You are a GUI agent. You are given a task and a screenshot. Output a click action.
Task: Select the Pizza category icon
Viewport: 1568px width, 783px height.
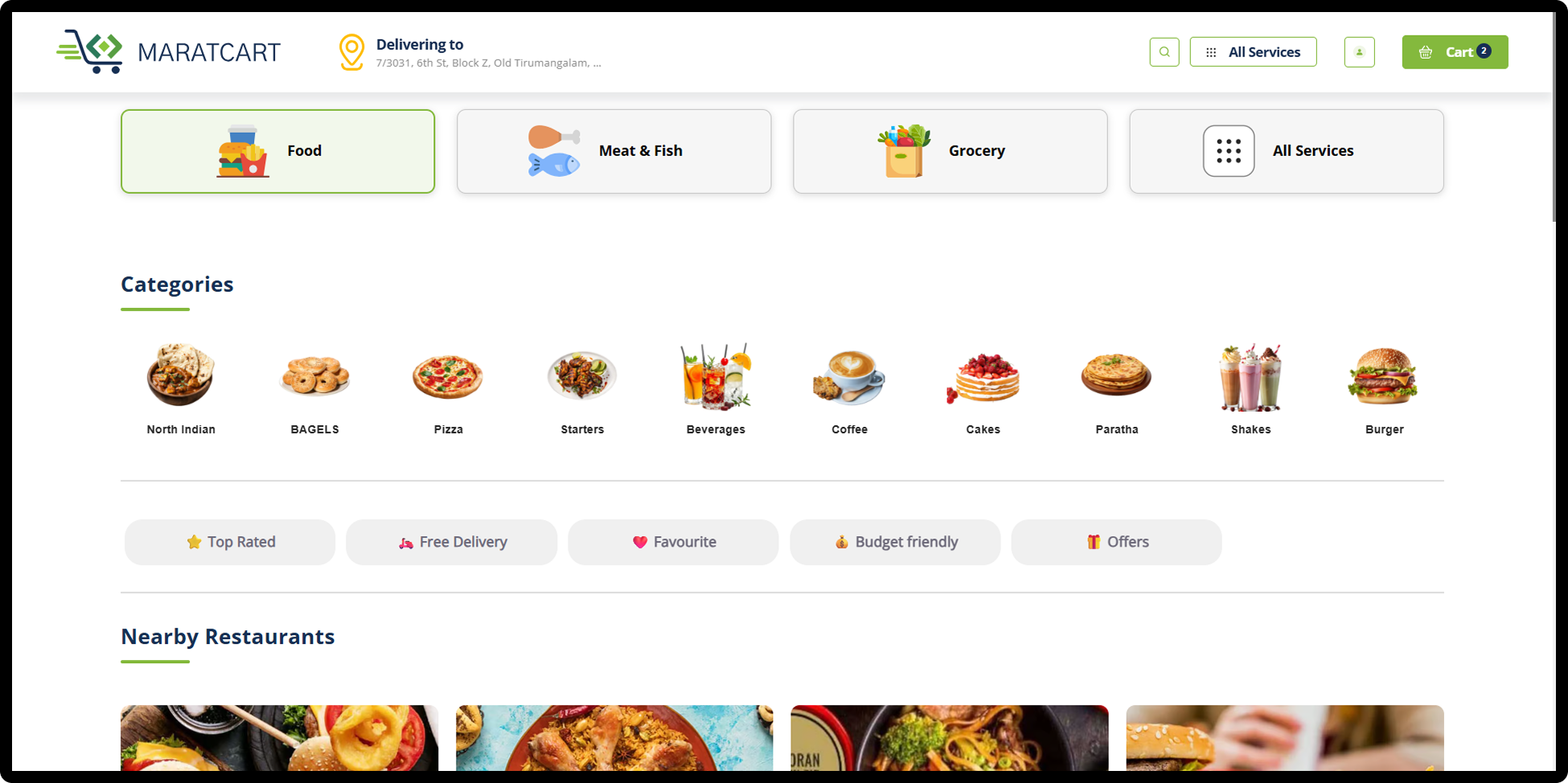click(448, 376)
